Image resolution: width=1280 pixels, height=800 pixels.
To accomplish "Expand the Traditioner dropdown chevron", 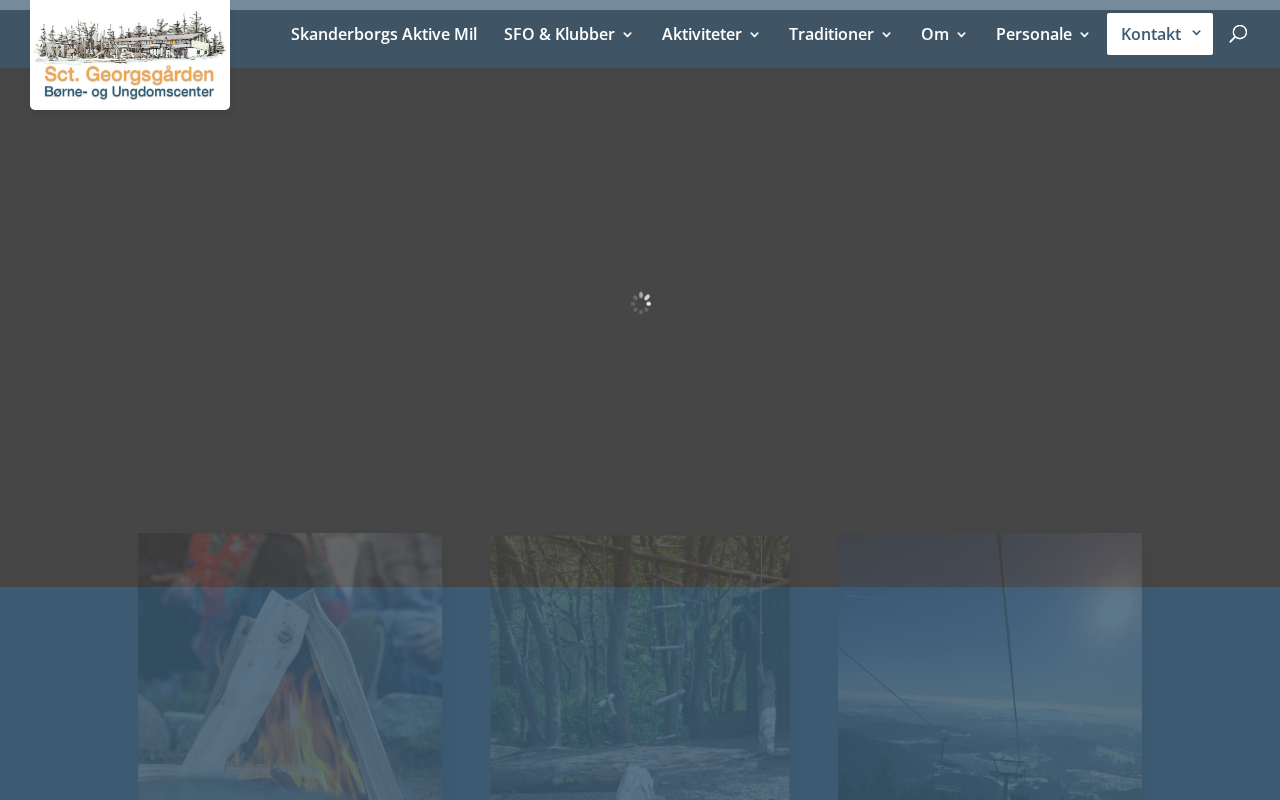I will (886, 35).
